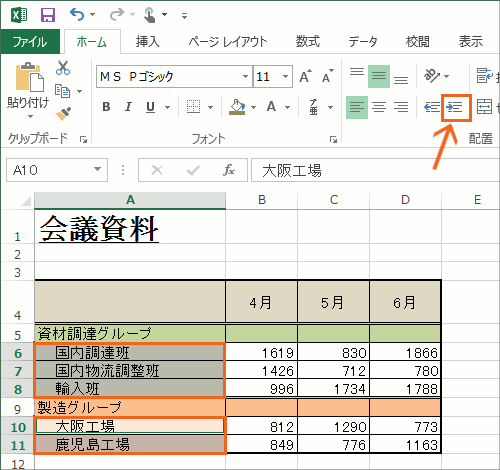This screenshot has height=470, width=500.
Task: Click the Fill Color paint bucket
Action: [x=237, y=107]
